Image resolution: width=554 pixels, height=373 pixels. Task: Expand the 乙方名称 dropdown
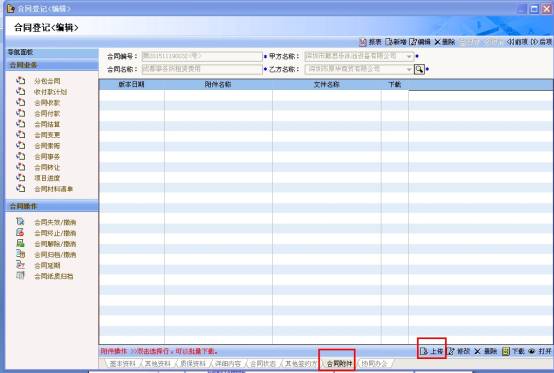[409, 69]
